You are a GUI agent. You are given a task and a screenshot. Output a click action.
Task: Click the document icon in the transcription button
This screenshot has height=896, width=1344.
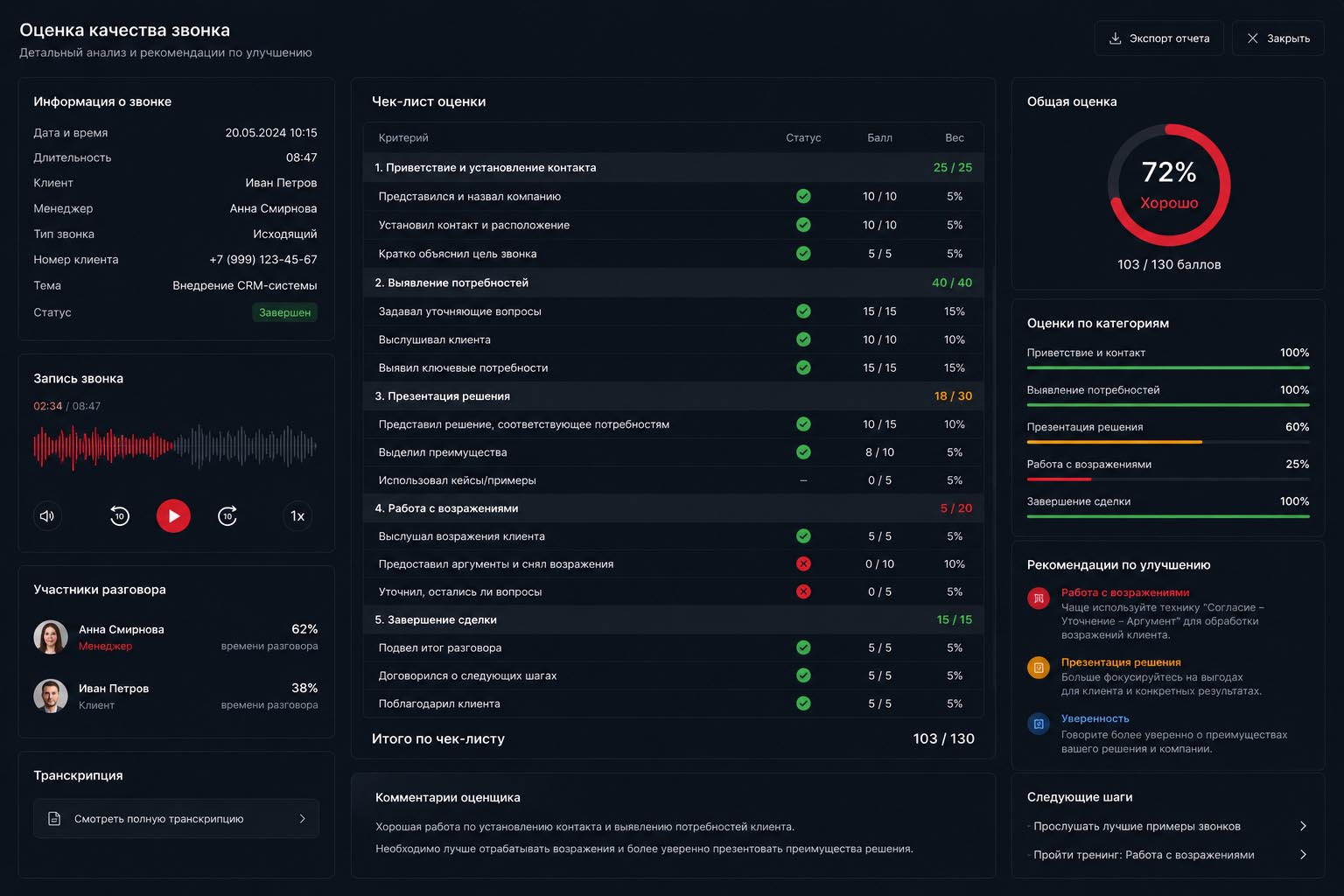point(54,819)
